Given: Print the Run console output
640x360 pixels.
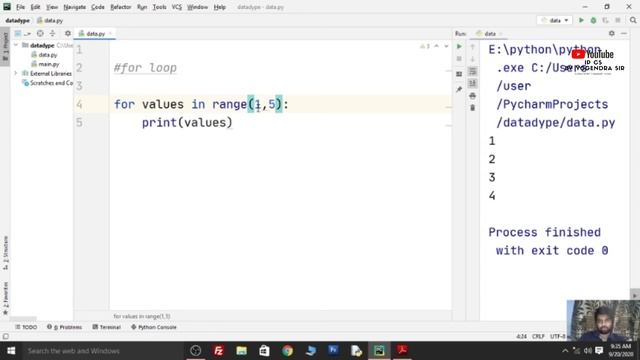Looking at the screenshot, I should tap(473, 96).
